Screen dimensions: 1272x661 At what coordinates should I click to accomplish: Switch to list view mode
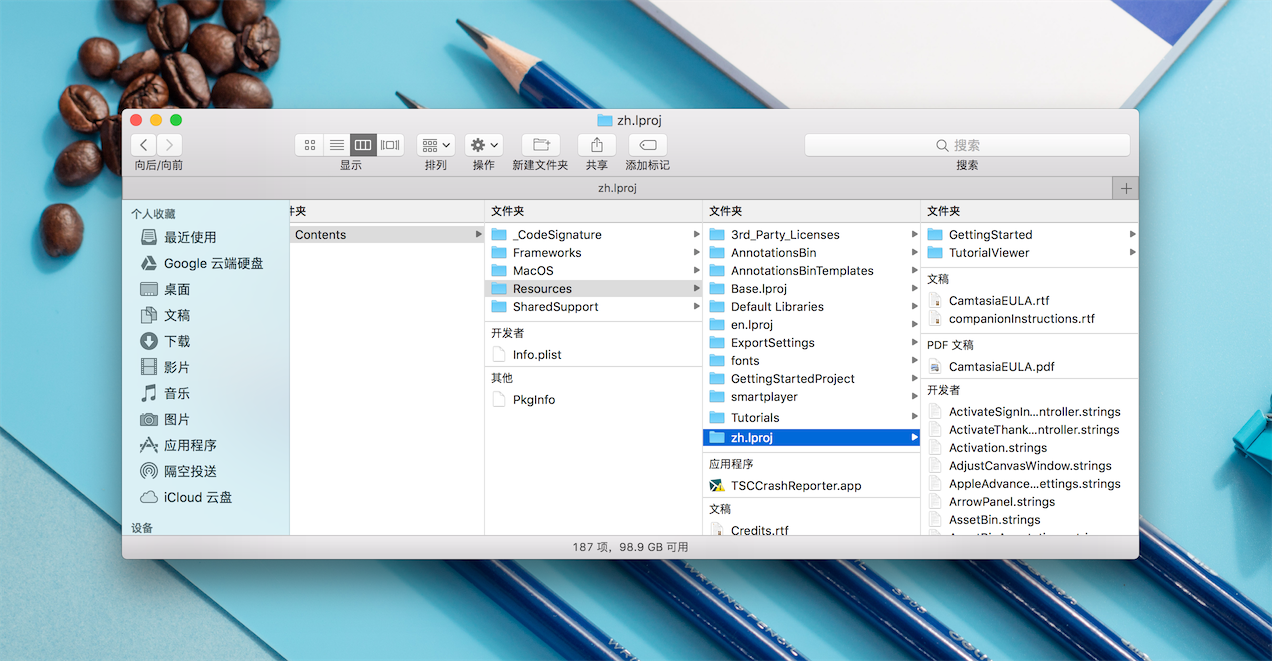(x=337, y=145)
